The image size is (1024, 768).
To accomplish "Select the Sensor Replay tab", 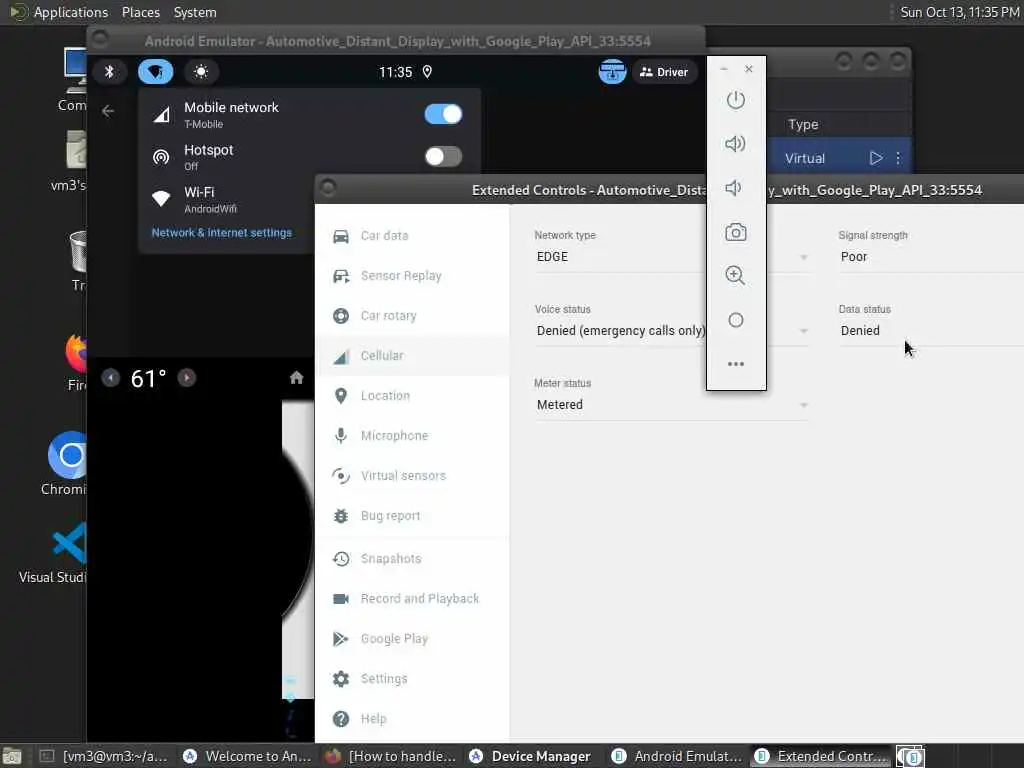I will 412,276.
